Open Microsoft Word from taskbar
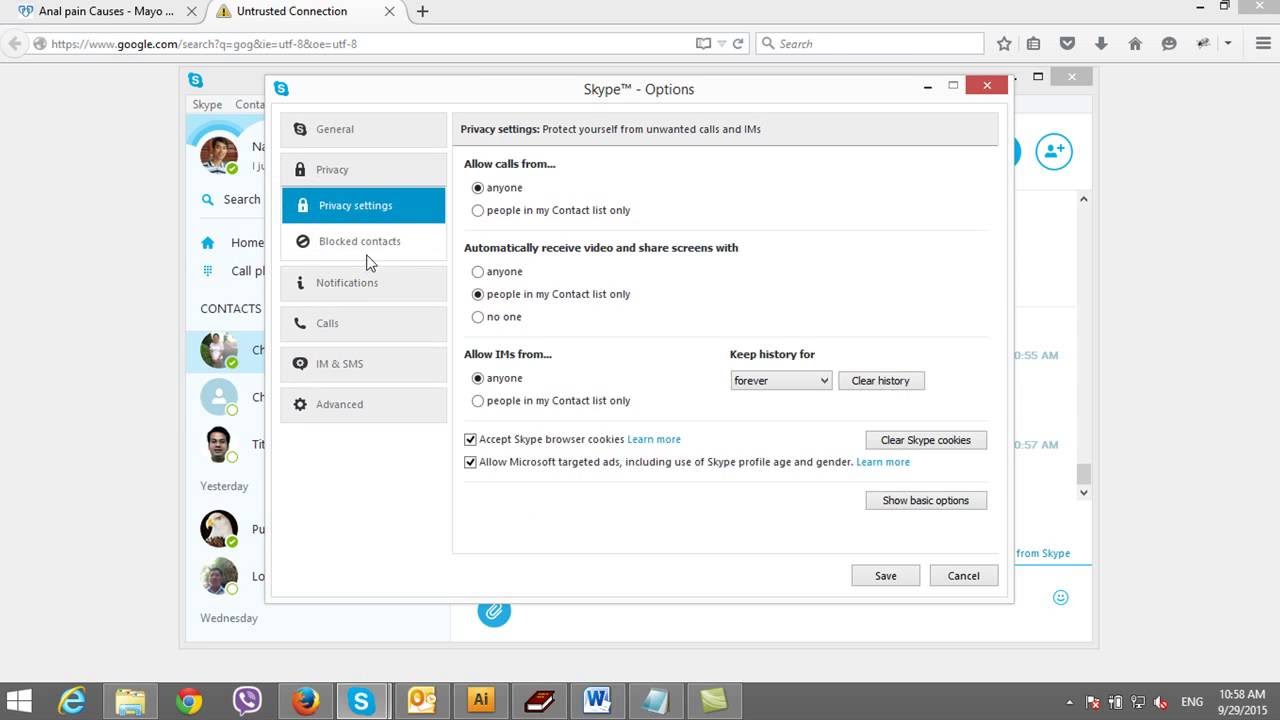 coord(597,701)
